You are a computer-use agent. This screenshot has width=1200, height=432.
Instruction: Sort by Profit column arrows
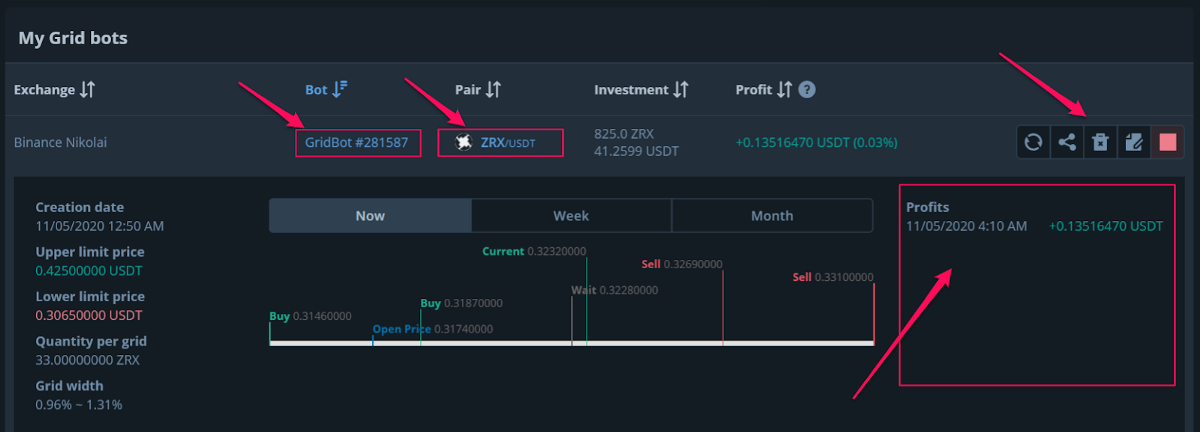point(785,90)
